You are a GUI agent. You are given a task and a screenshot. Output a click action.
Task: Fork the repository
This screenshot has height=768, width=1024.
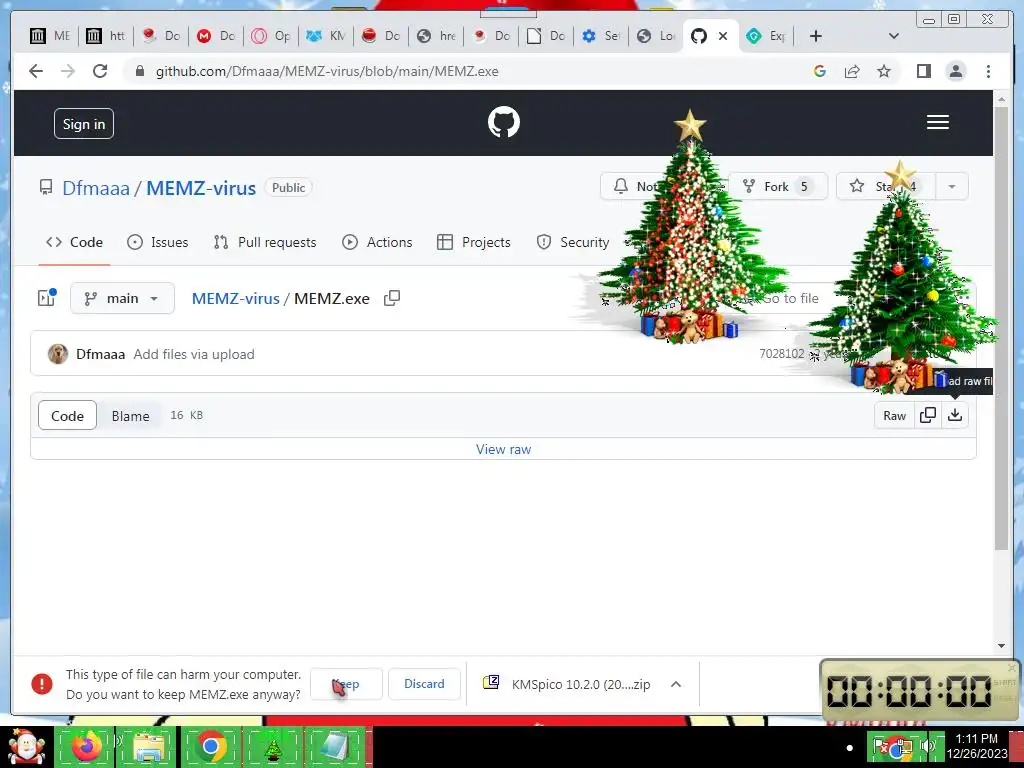coord(778,187)
